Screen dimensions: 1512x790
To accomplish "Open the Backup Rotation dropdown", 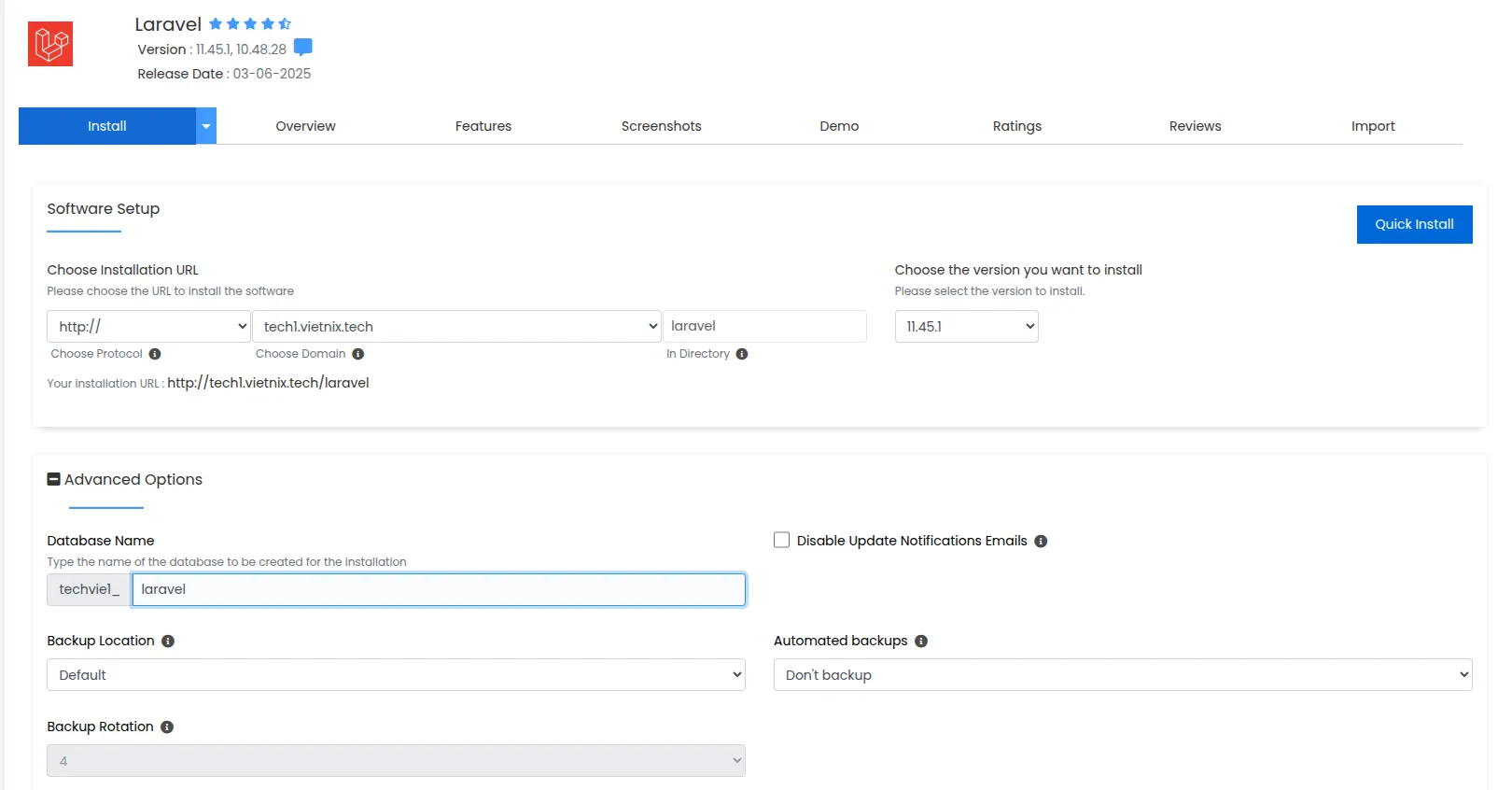I will click(x=396, y=761).
